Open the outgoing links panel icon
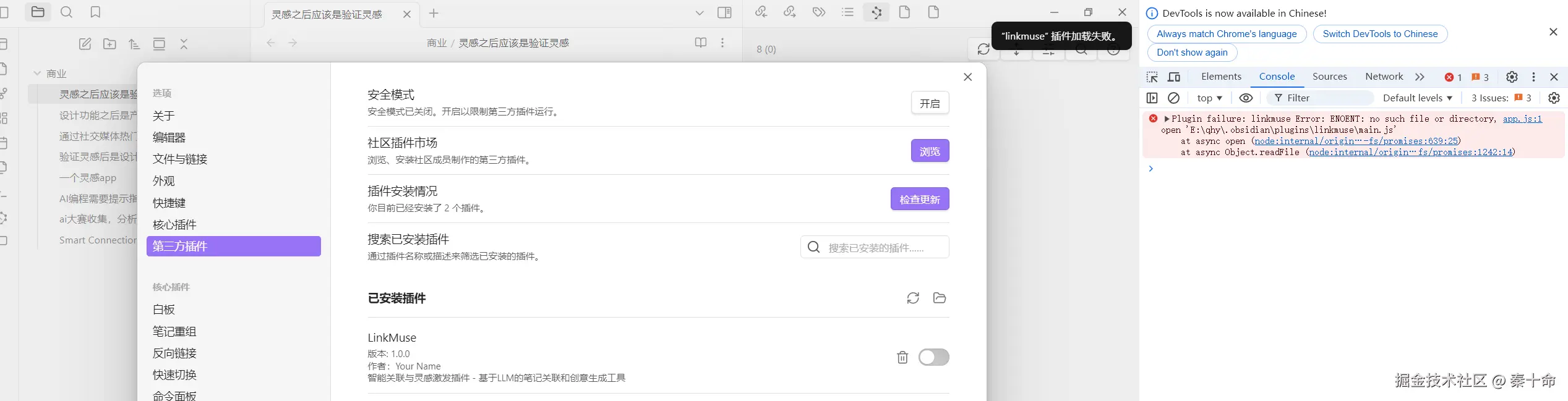 [x=790, y=12]
